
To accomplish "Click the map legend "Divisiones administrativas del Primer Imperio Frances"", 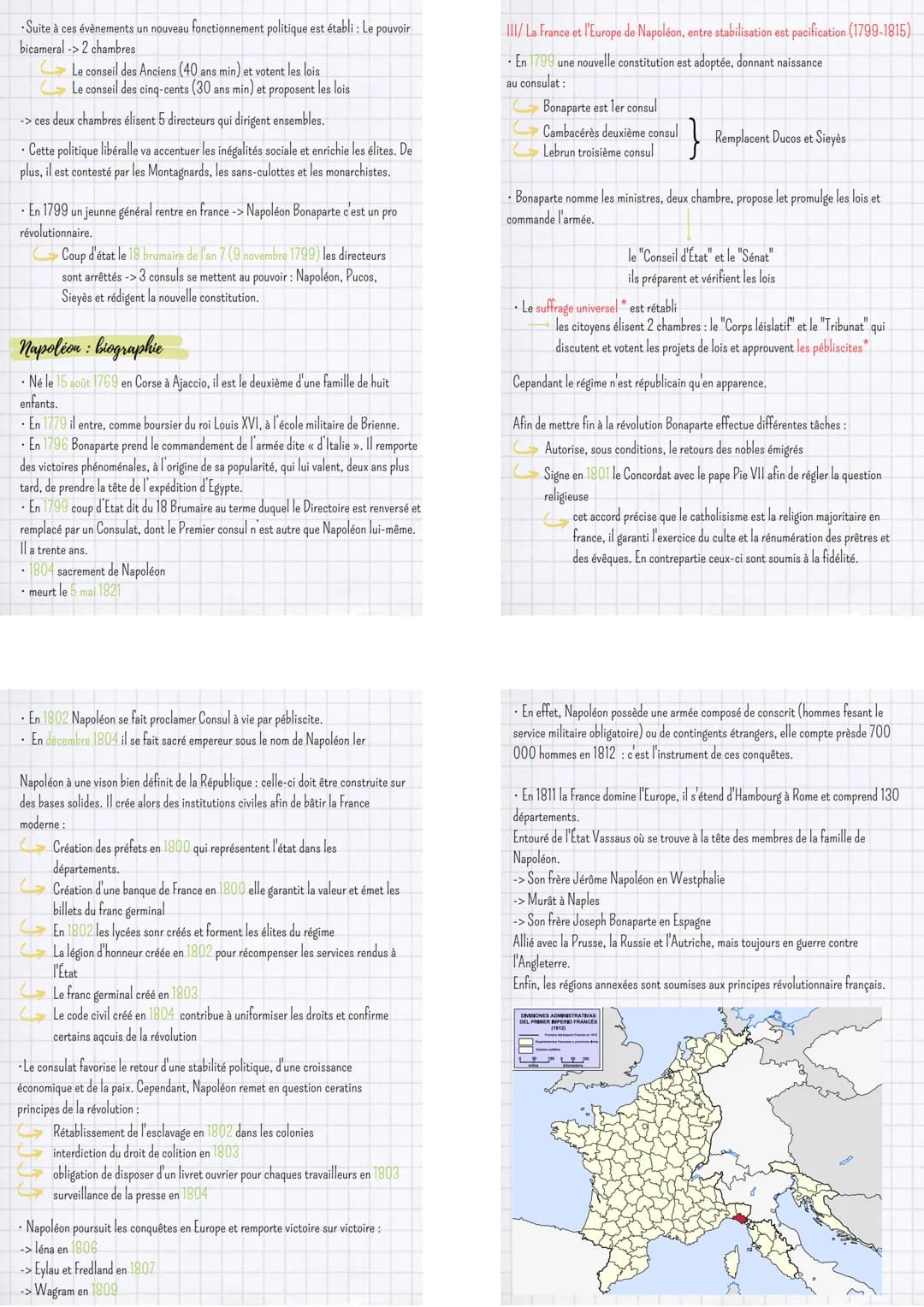I will pyautogui.click(x=559, y=1038).
